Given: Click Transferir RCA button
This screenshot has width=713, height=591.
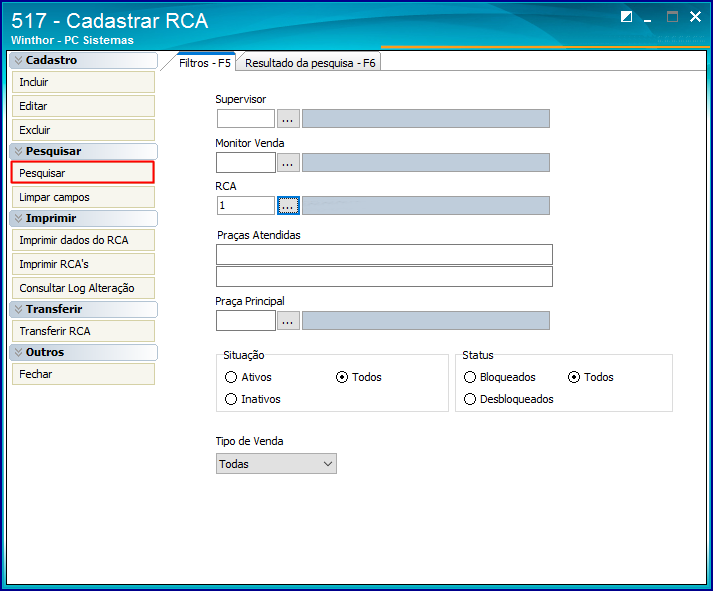Looking at the screenshot, I should click(x=83, y=331).
